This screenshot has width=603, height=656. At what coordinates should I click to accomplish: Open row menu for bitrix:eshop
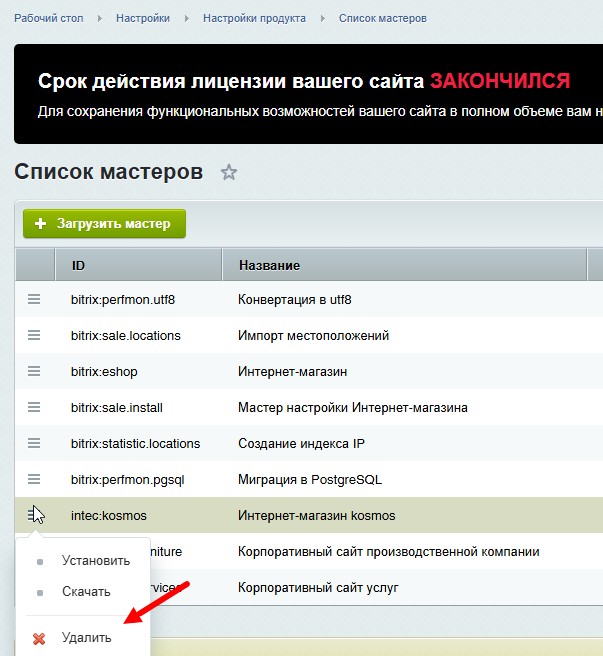pos(34,371)
